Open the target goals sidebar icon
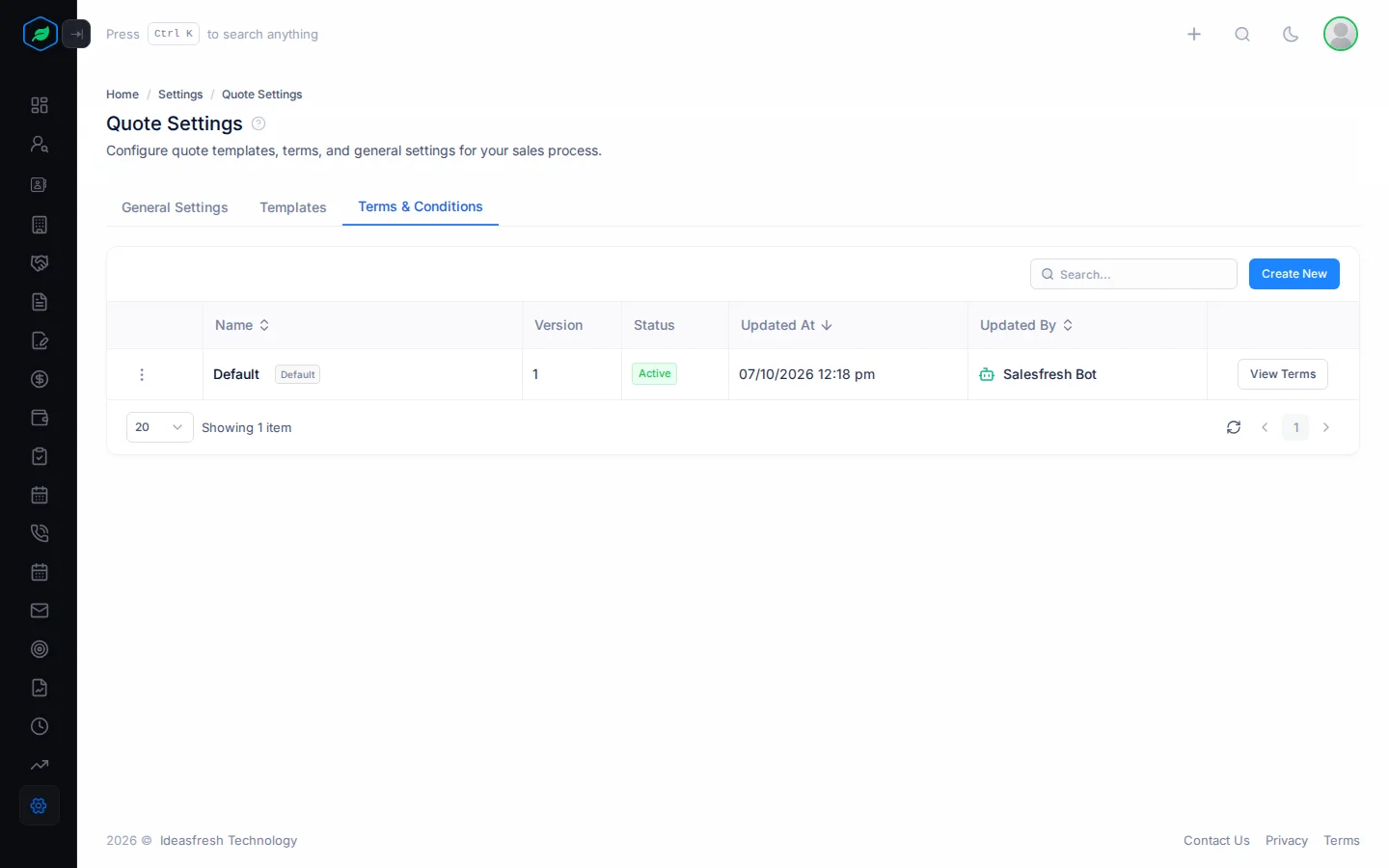Image resolution: width=1389 pixels, height=868 pixels. (40, 649)
